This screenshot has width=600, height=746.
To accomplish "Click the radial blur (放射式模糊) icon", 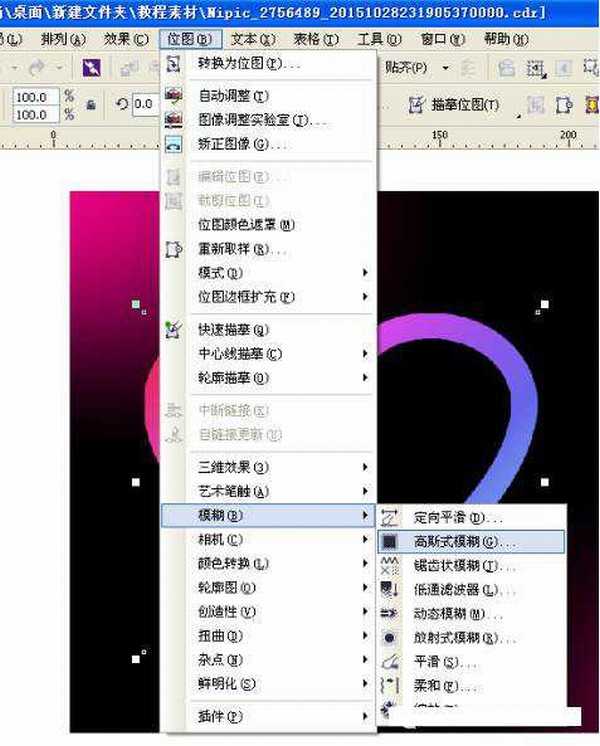I will click(x=390, y=638).
